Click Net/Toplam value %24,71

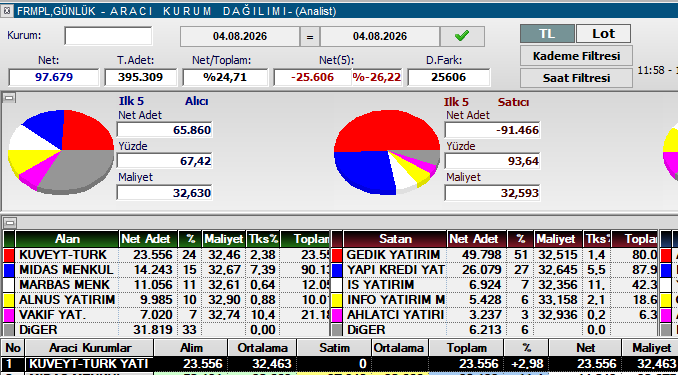[225, 77]
